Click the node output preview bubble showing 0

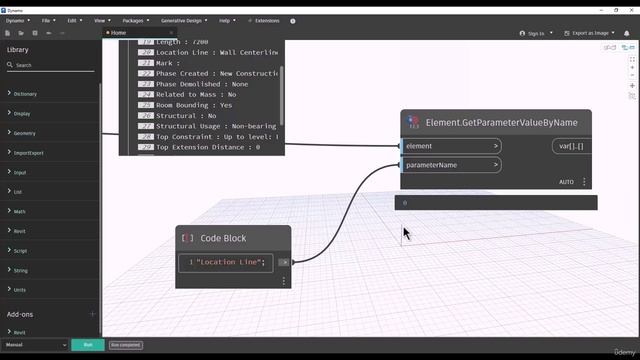pyautogui.click(x=496, y=202)
